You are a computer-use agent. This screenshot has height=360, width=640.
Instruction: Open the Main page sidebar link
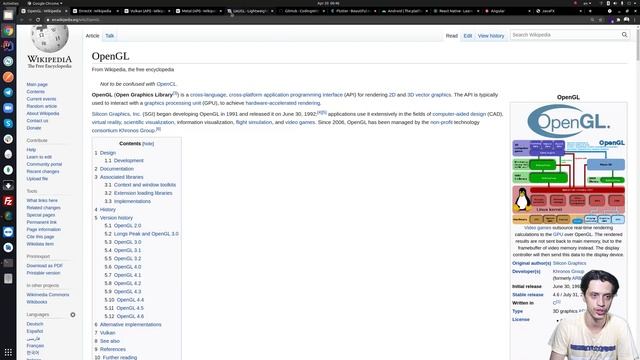tap(37, 84)
